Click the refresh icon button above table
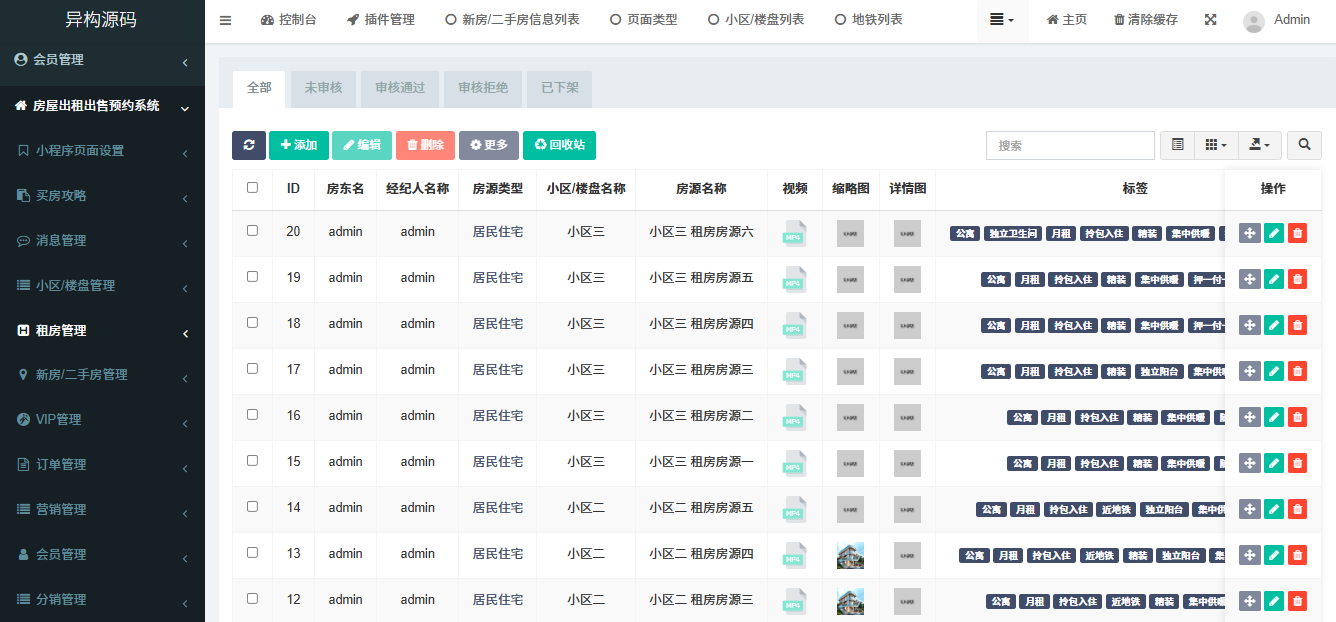The height and width of the screenshot is (622, 1336). point(249,145)
